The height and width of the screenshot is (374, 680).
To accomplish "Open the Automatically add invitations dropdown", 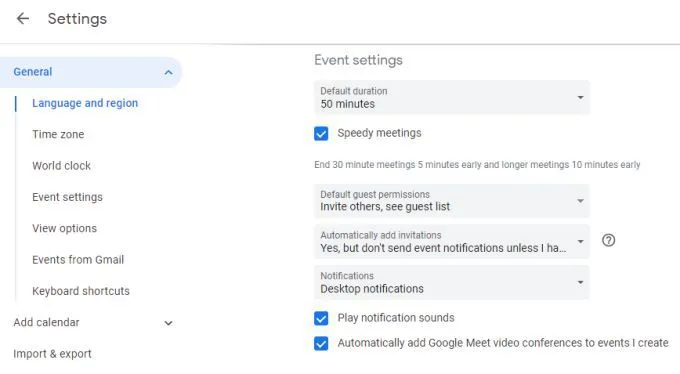I will 451,242.
